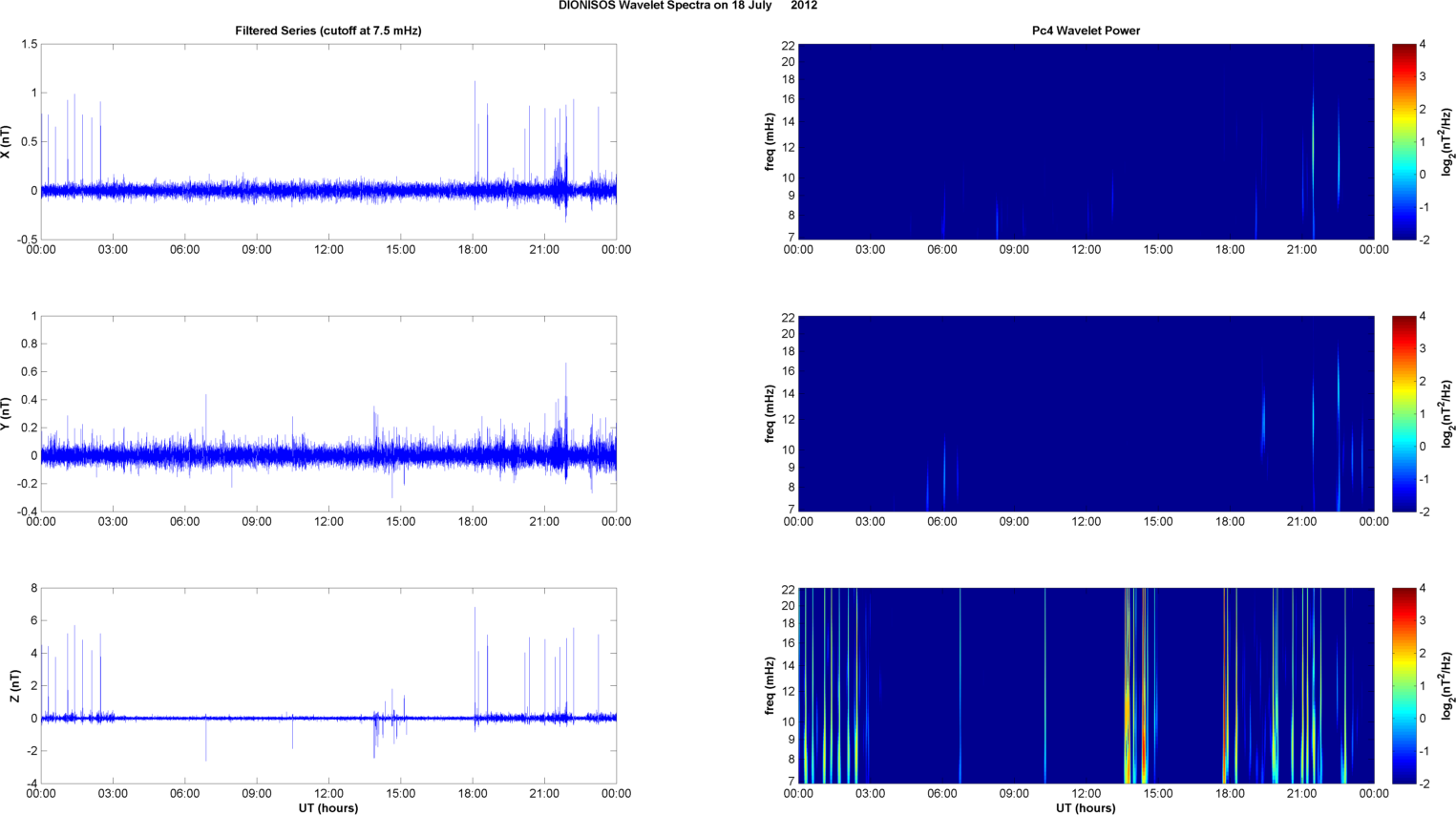Image resolution: width=1456 pixels, height=815 pixels.
Task: Select UT (hours) label under Z time series
Action: (327, 808)
